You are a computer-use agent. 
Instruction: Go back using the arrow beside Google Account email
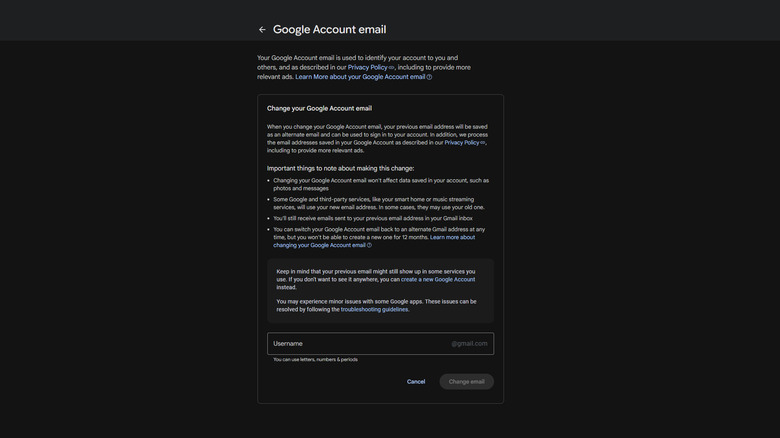[x=262, y=30]
